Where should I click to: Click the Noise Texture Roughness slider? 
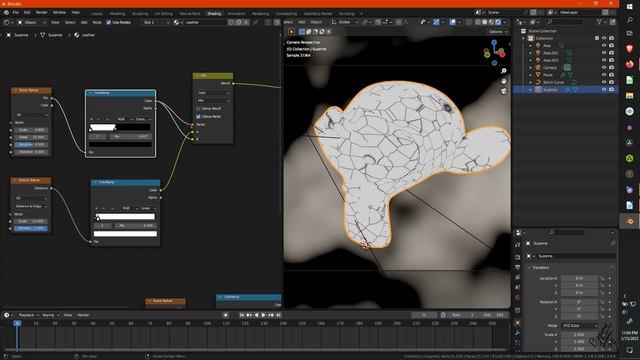[x=31, y=144]
